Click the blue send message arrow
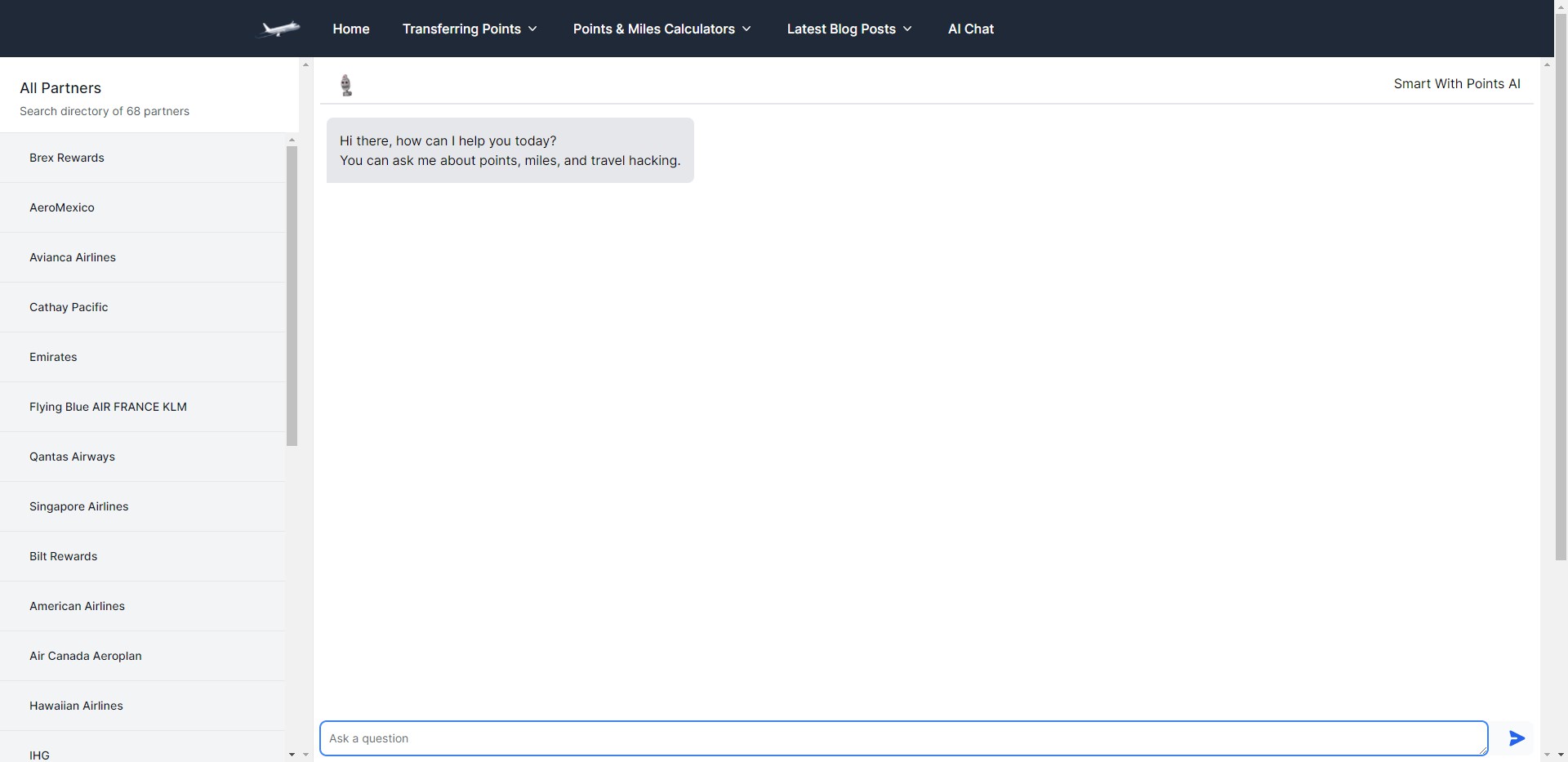Screen dimensions: 1568x762 [1517, 738]
